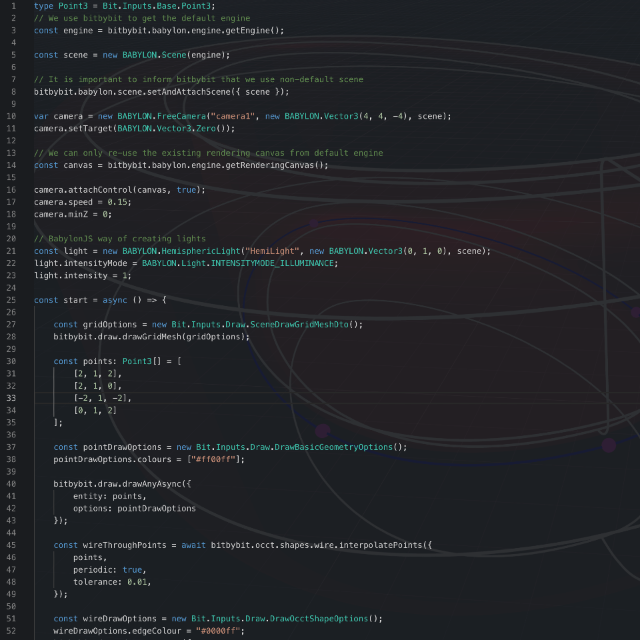This screenshot has height=640, width=640.
Task: Click 'points,' on line 46
Action: click(x=90, y=557)
